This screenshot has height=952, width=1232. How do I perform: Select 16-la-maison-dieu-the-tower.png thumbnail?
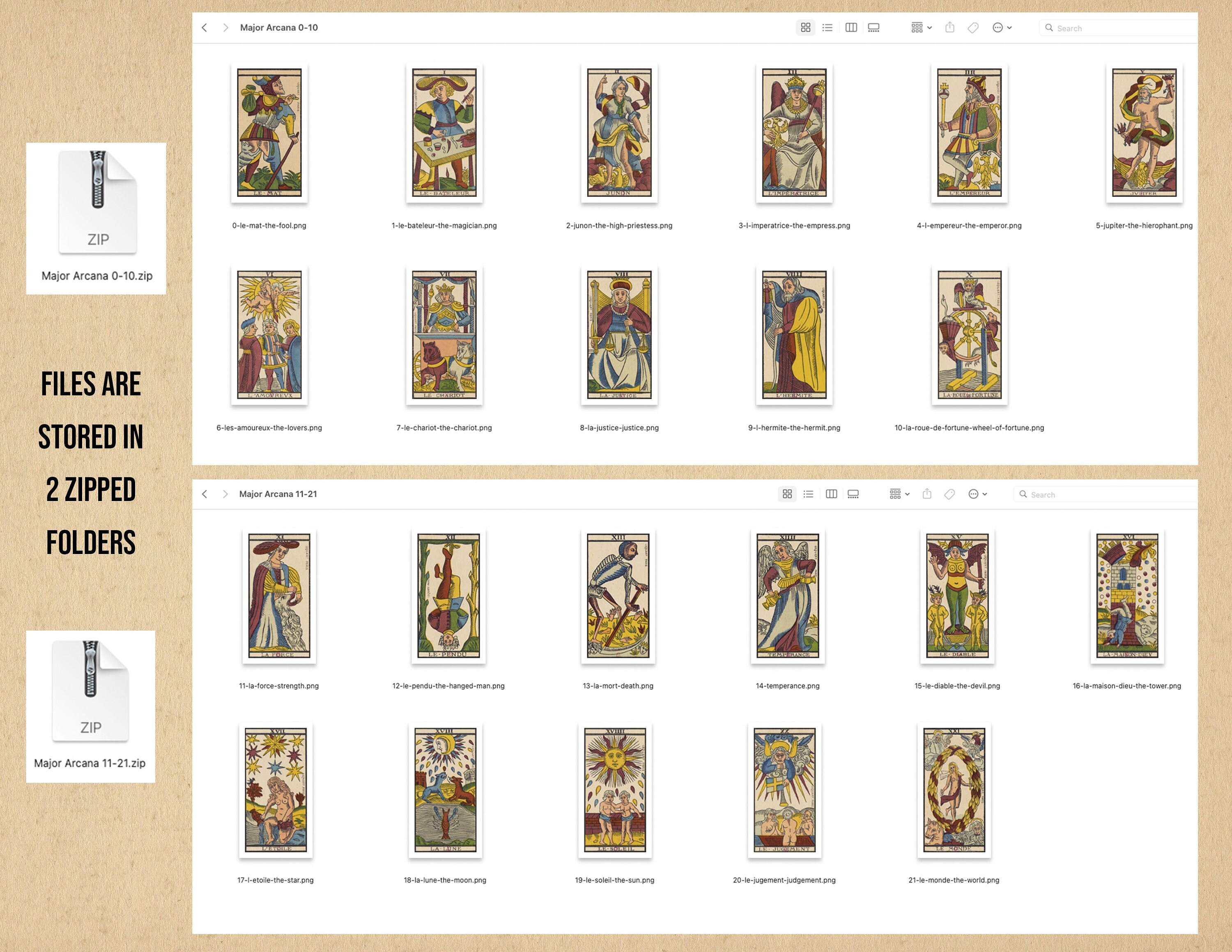pyautogui.click(x=1127, y=596)
